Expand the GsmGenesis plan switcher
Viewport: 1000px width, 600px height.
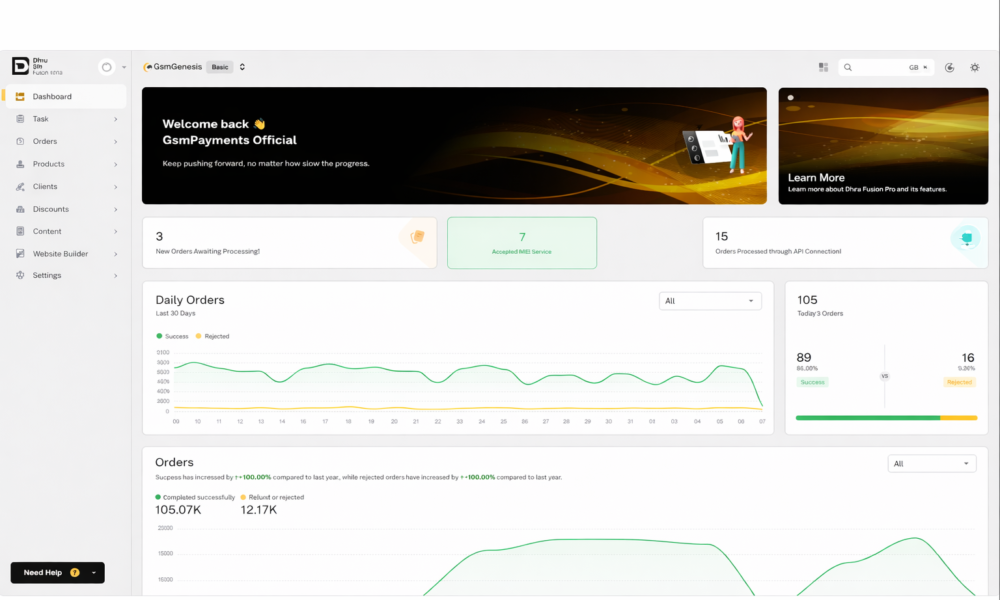242,67
